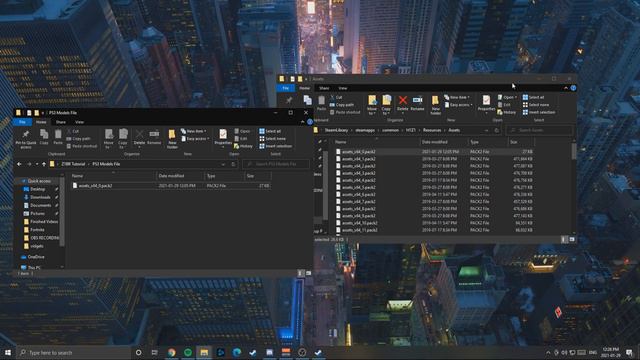Image resolution: width=640 pixels, height=360 pixels.
Task: Open Home tab in Assets window
Action: click(x=304, y=88)
